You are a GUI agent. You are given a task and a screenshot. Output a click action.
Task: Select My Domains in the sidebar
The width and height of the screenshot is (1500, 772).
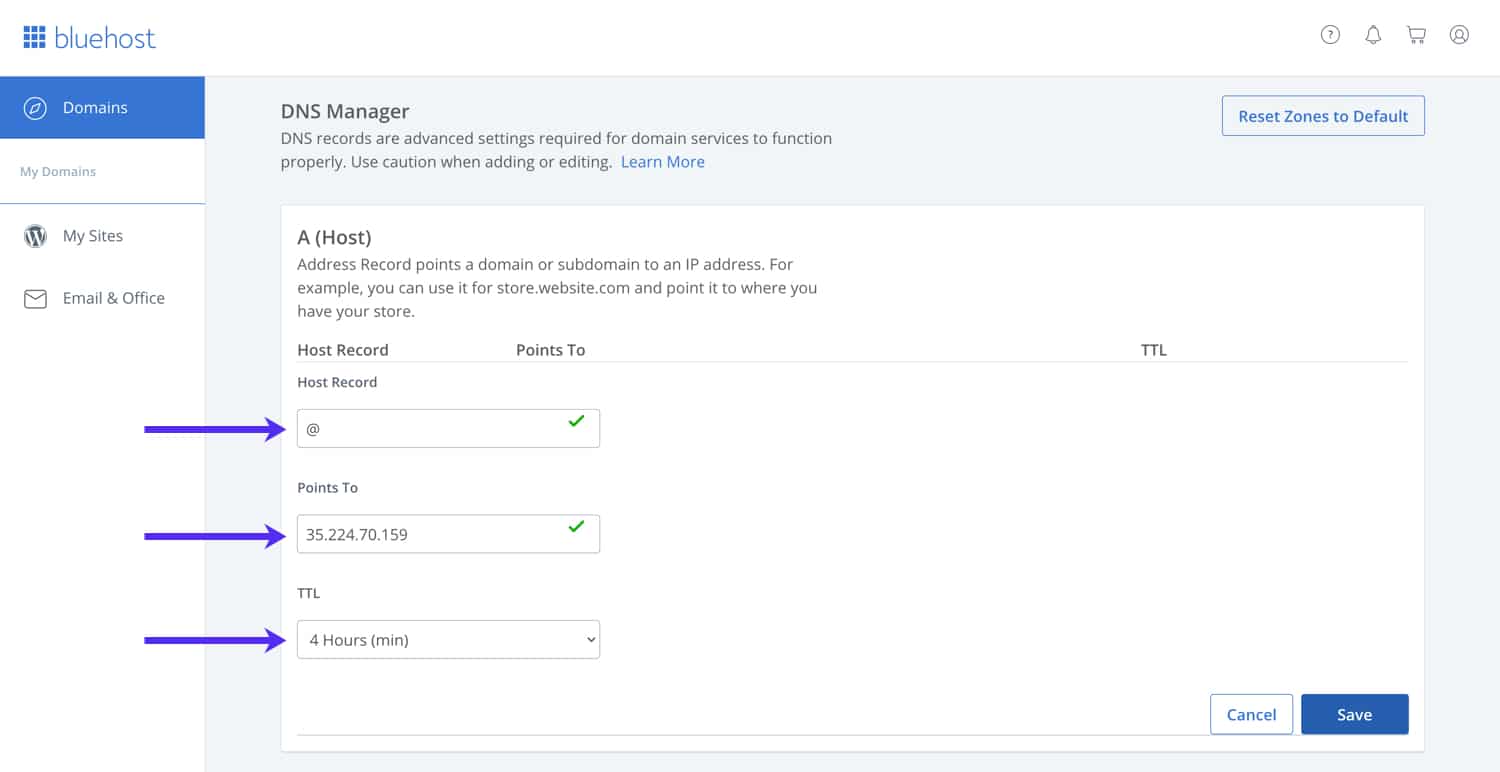(57, 171)
